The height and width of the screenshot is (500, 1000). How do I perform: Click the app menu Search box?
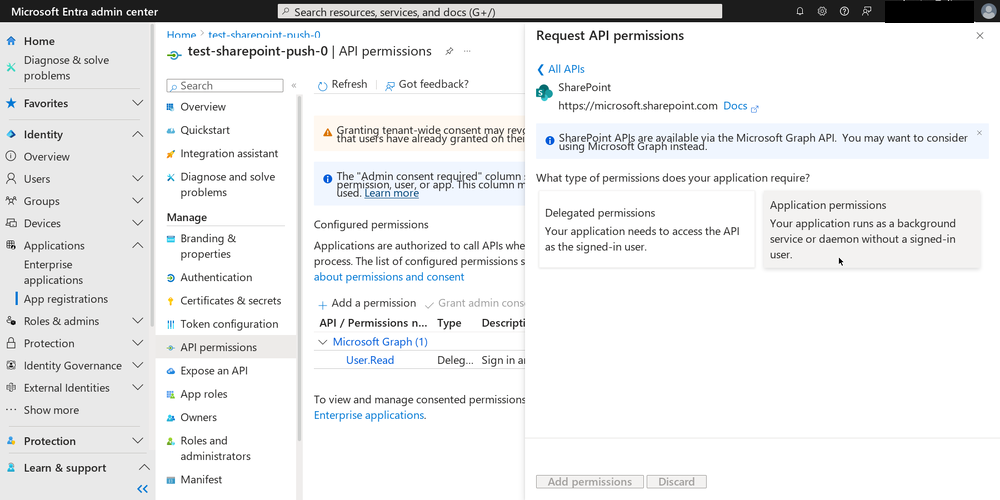225,85
